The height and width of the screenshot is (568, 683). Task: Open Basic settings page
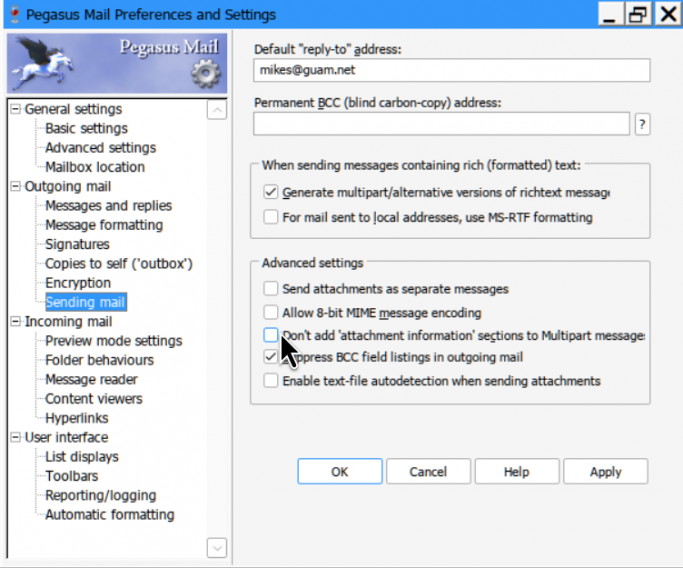[x=86, y=128]
